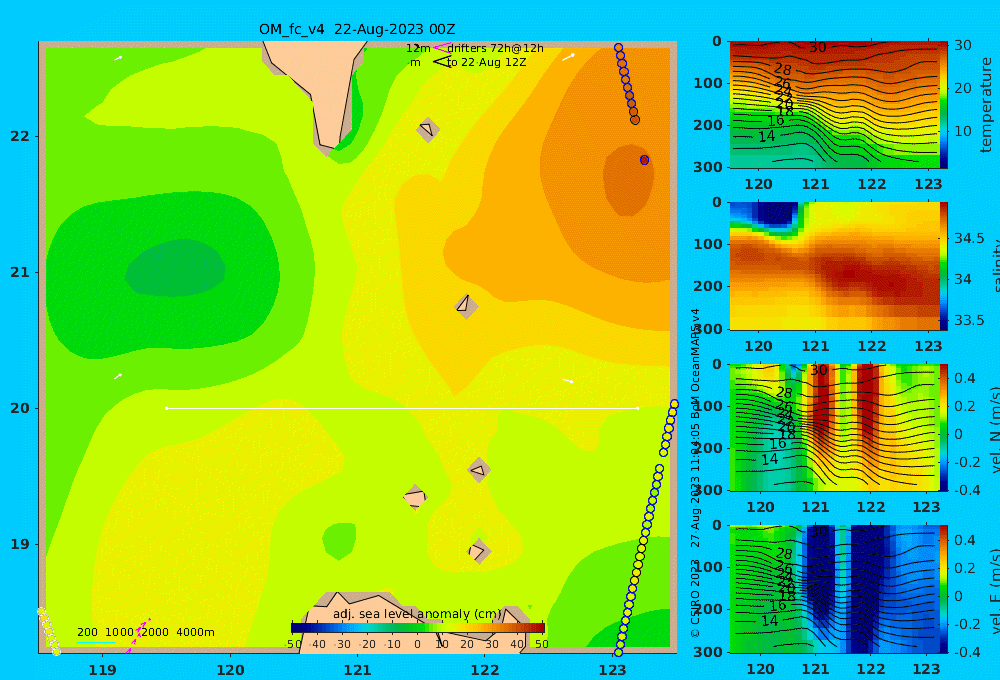The width and height of the screenshot is (1000, 680).
Task: Click latitude label '22' on the map axis
Action: (20, 136)
